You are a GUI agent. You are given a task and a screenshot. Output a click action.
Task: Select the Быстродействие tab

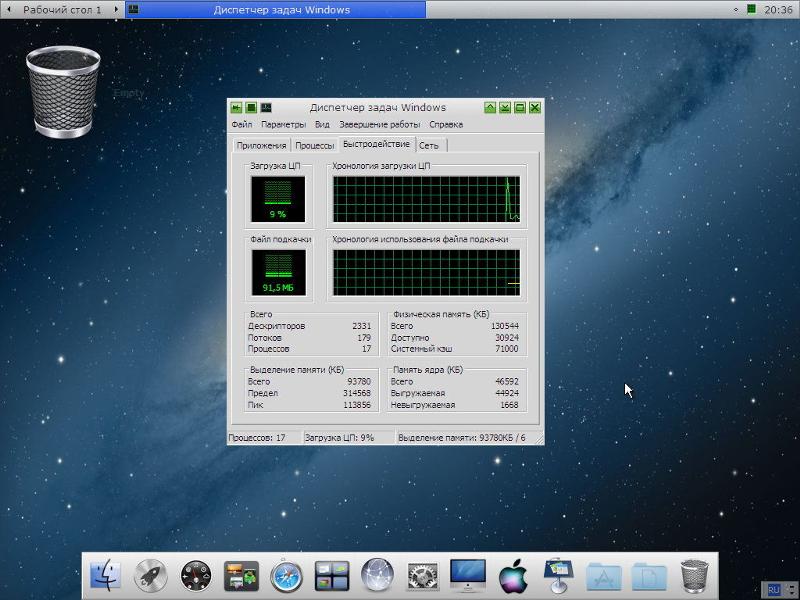[x=377, y=144]
